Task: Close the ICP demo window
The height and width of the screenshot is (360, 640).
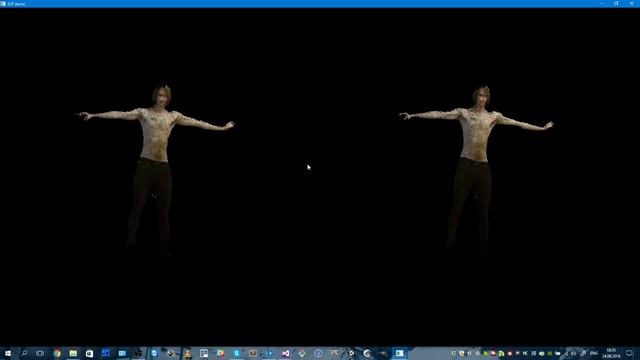Action: [x=631, y=4]
